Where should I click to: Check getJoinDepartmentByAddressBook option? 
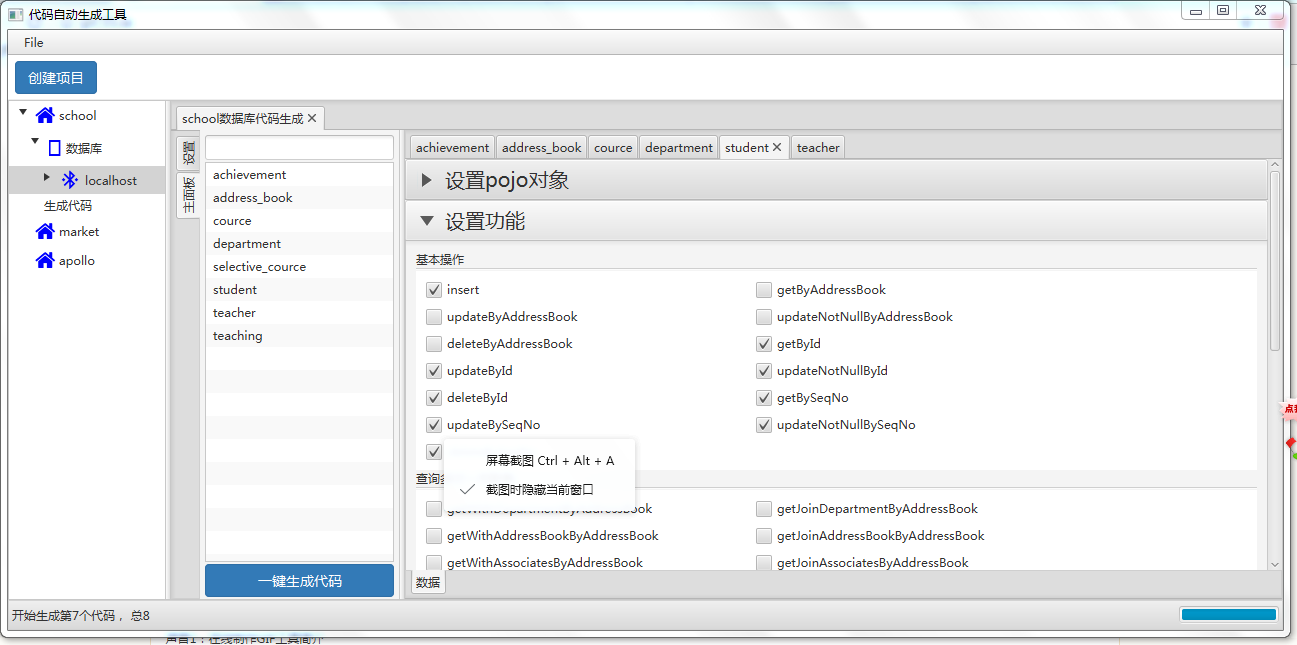(x=764, y=509)
